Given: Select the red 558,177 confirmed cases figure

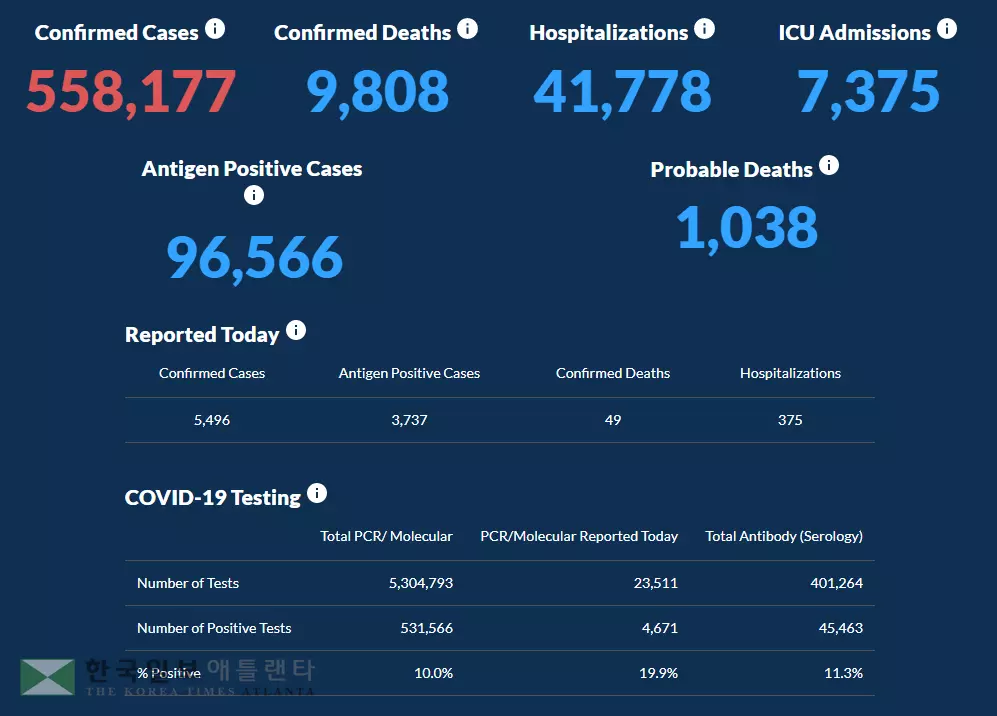Looking at the screenshot, I should point(131,91).
